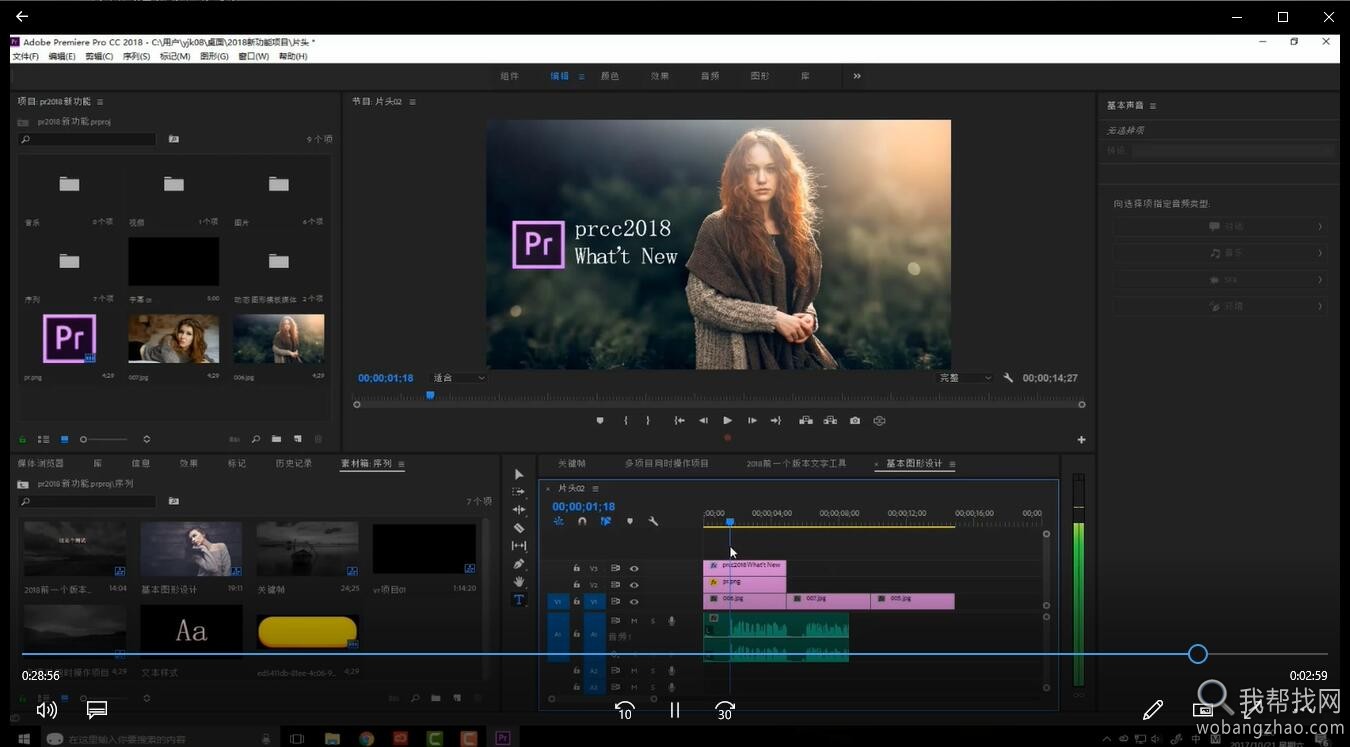Open the 历史记录 tab
The height and width of the screenshot is (747, 1350).
tap(294, 464)
